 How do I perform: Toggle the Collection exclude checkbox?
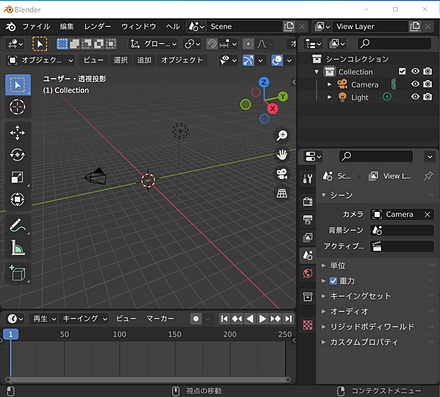(x=402, y=71)
